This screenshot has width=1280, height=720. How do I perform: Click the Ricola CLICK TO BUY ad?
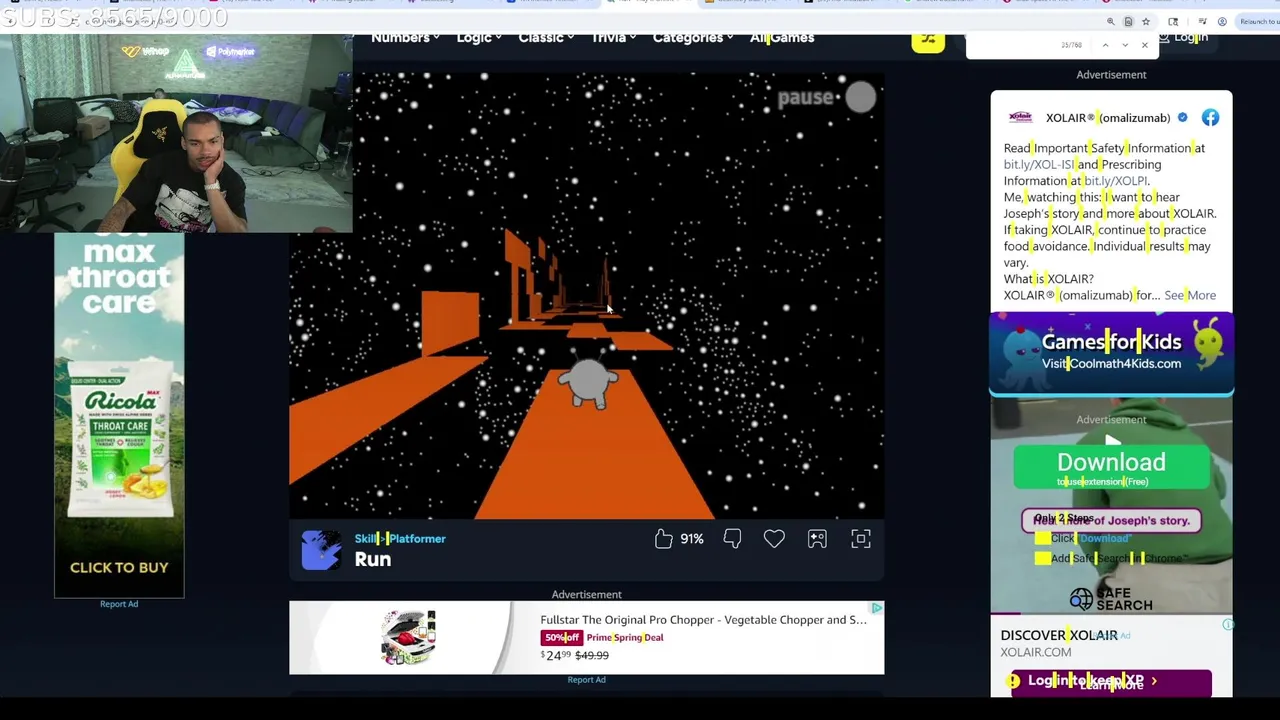point(119,415)
